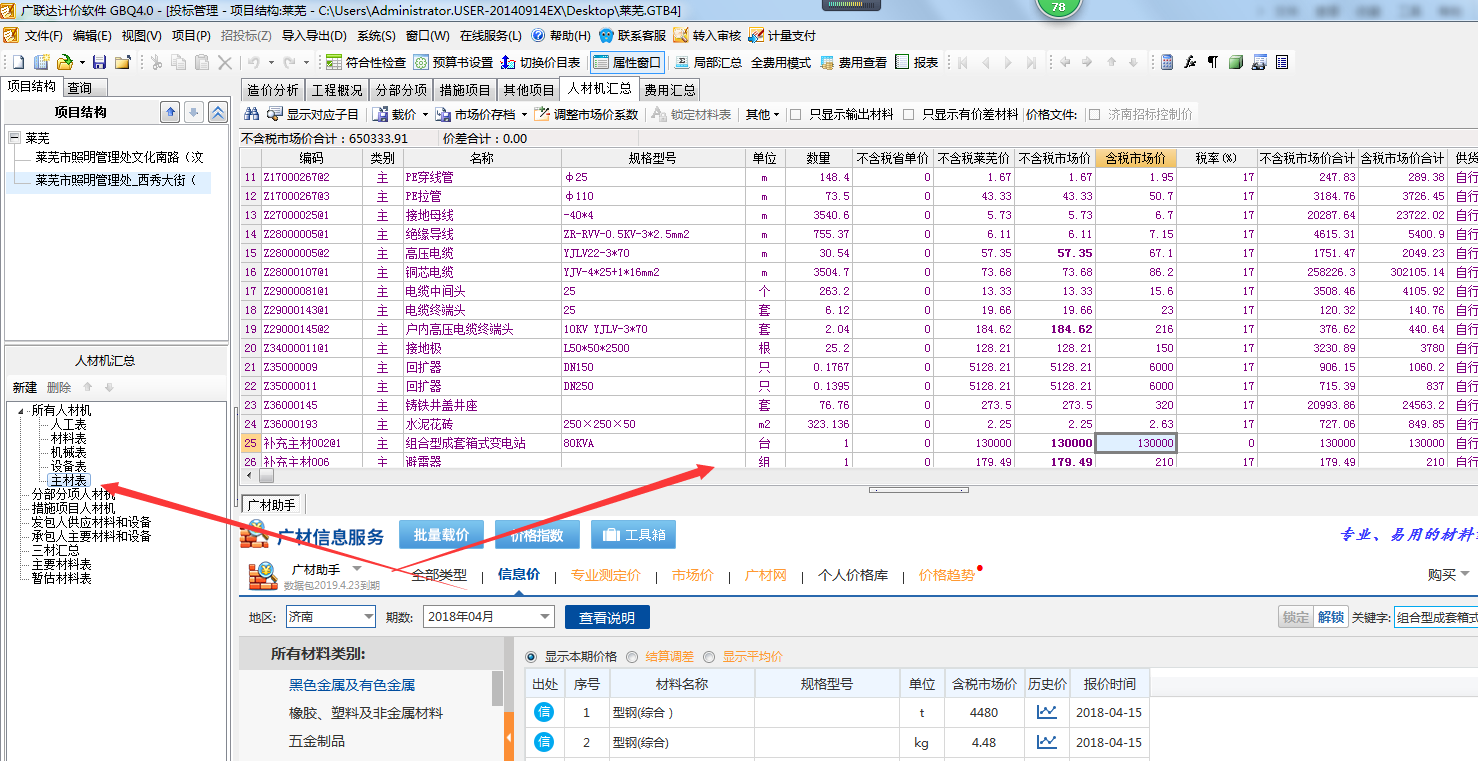Click 查看说明 view description button
Screen dimensions: 1478x761
pos(607,617)
